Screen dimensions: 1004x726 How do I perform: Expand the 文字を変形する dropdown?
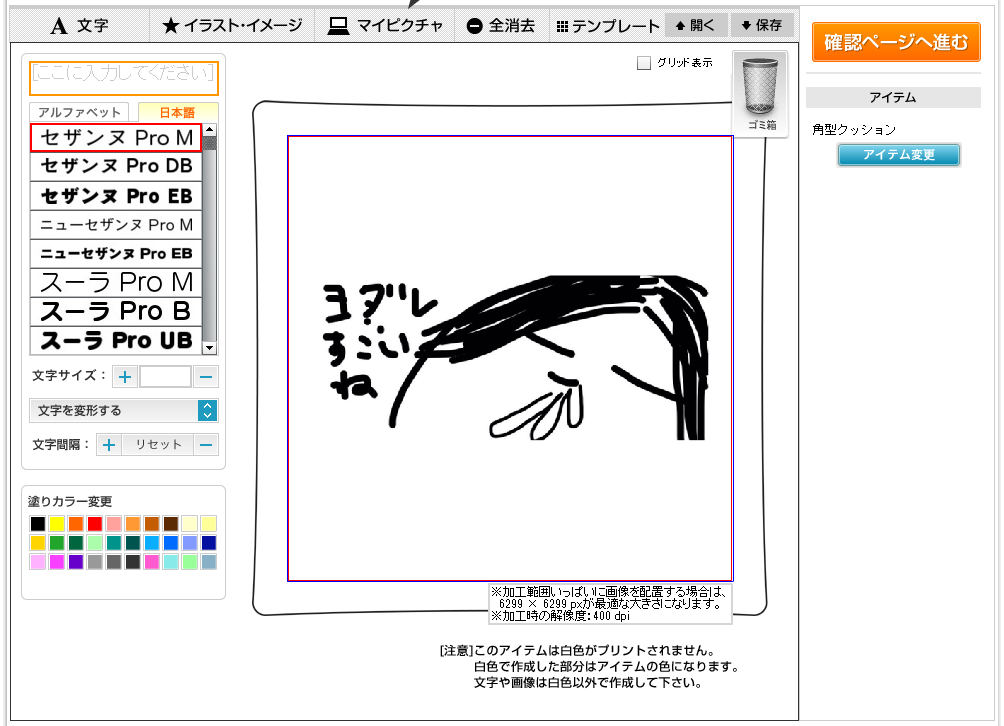point(124,410)
